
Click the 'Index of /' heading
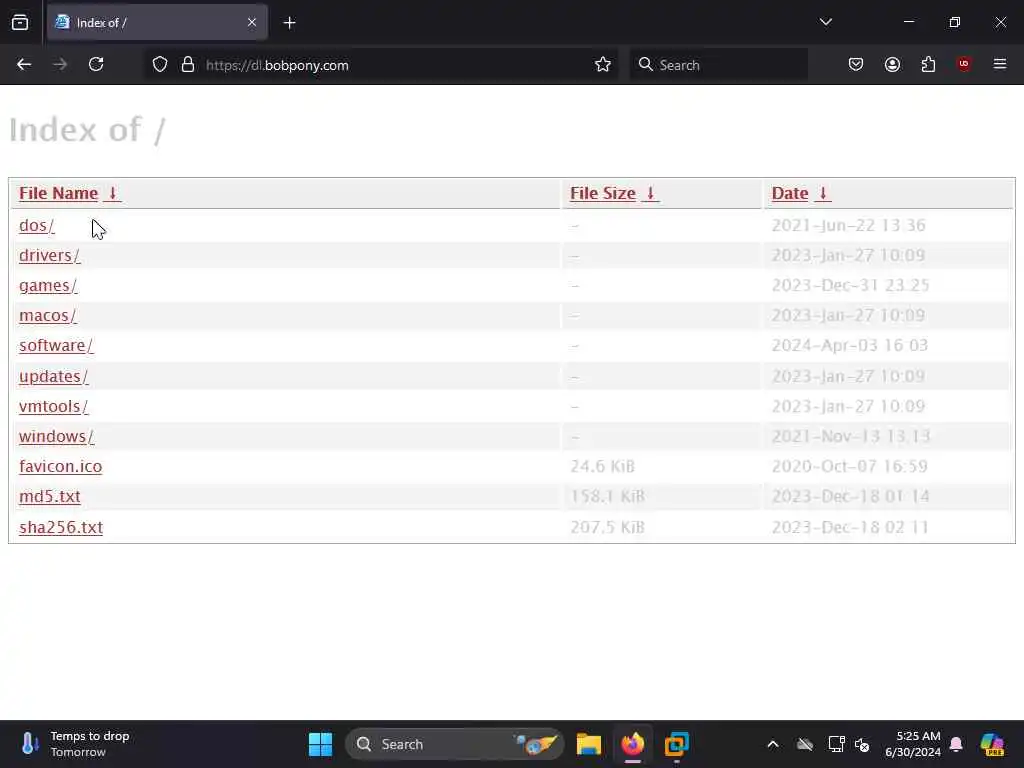[x=88, y=130]
